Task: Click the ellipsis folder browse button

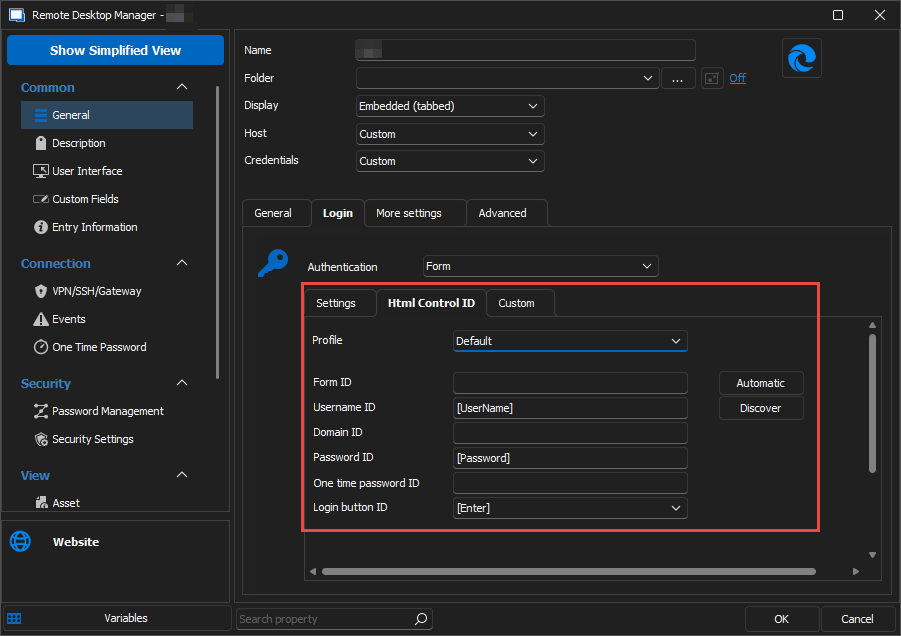Action: (678, 78)
